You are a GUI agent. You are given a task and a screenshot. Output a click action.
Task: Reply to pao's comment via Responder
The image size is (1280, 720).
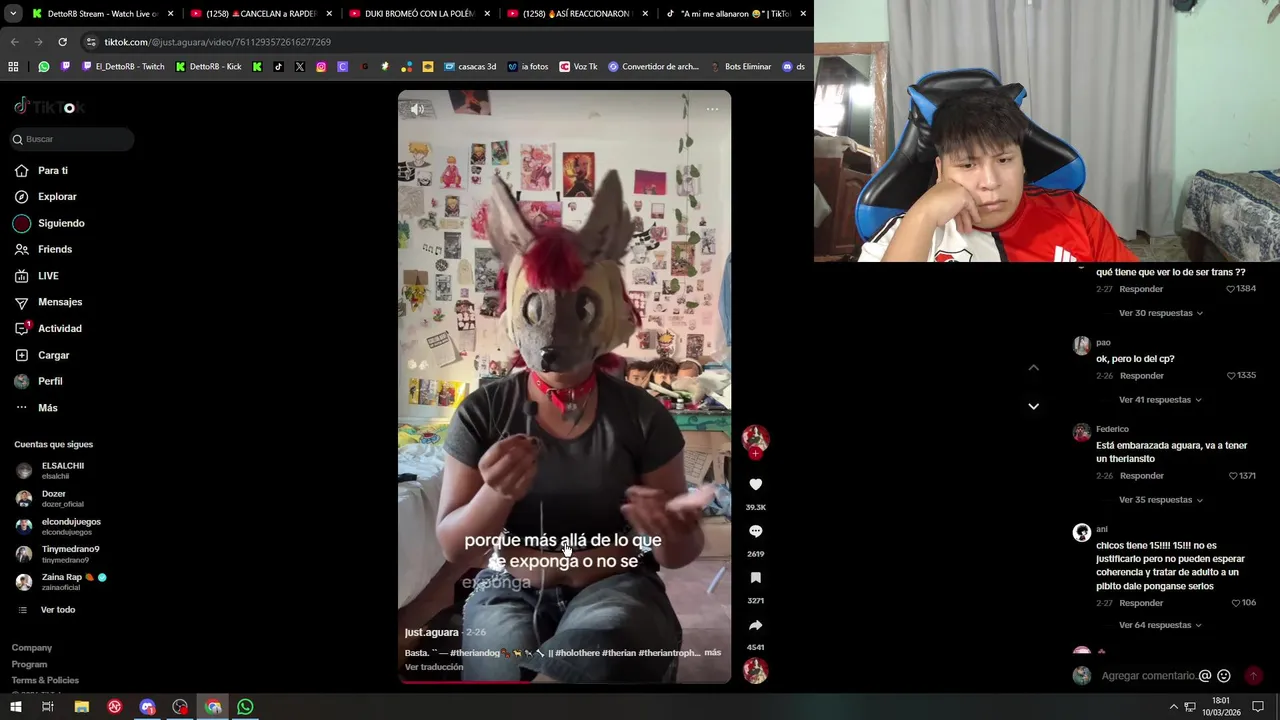click(1141, 376)
